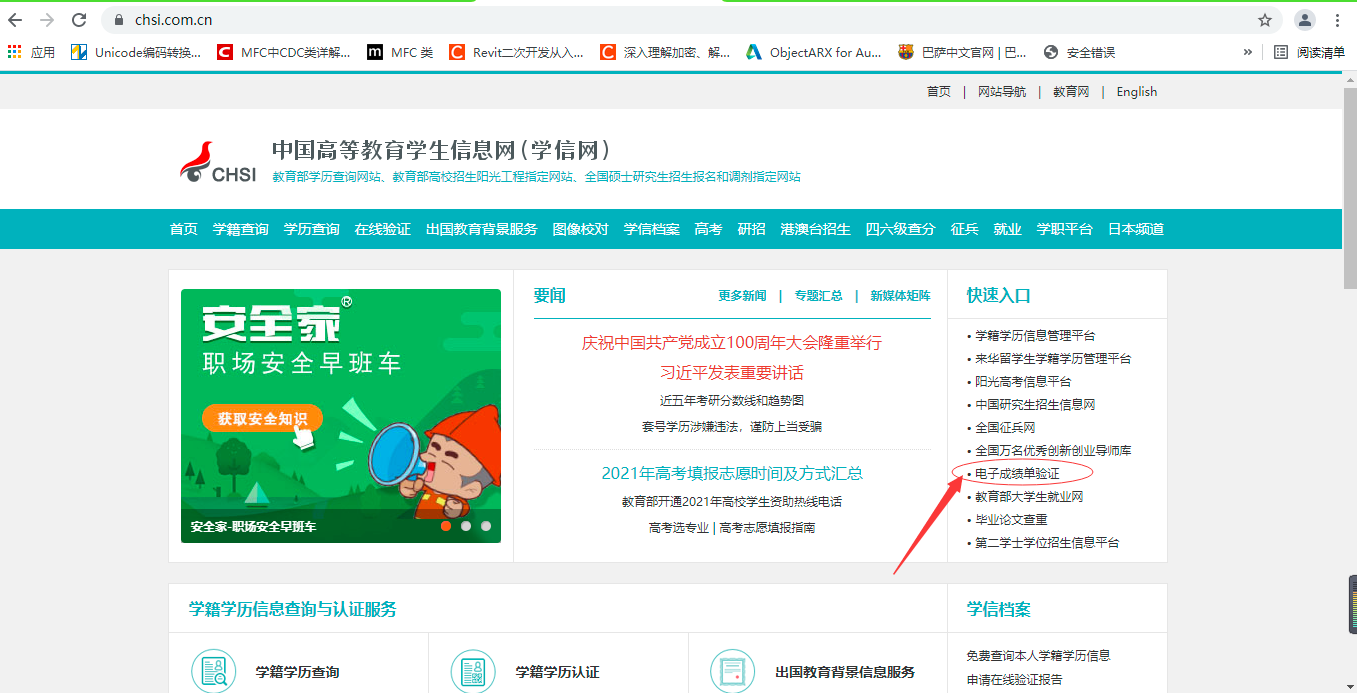The height and width of the screenshot is (693, 1357).
Task: Open the 毕业论文查重 quick link
Action: [x=1011, y=519]
